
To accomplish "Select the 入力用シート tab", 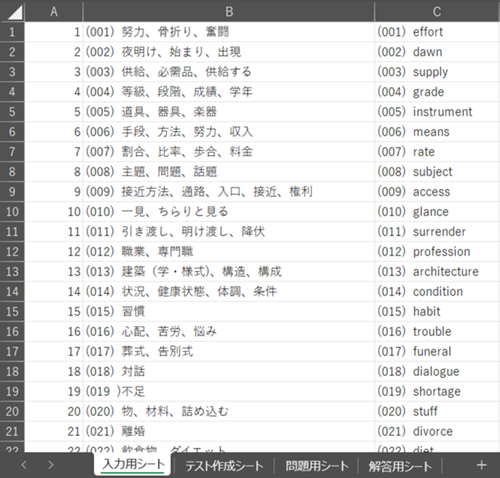I will pos(133,464).
